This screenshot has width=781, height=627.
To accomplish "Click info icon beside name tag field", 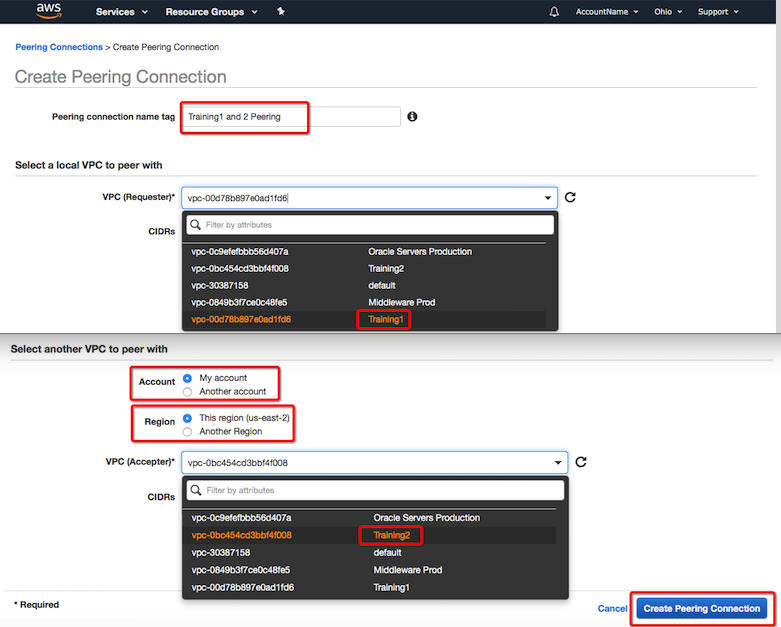I will pos(412,117).
